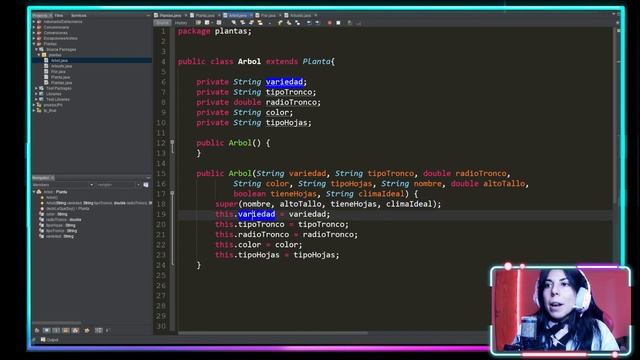
Task: Switch to the Arbusto.java editor tab
Action: [300, 16]
